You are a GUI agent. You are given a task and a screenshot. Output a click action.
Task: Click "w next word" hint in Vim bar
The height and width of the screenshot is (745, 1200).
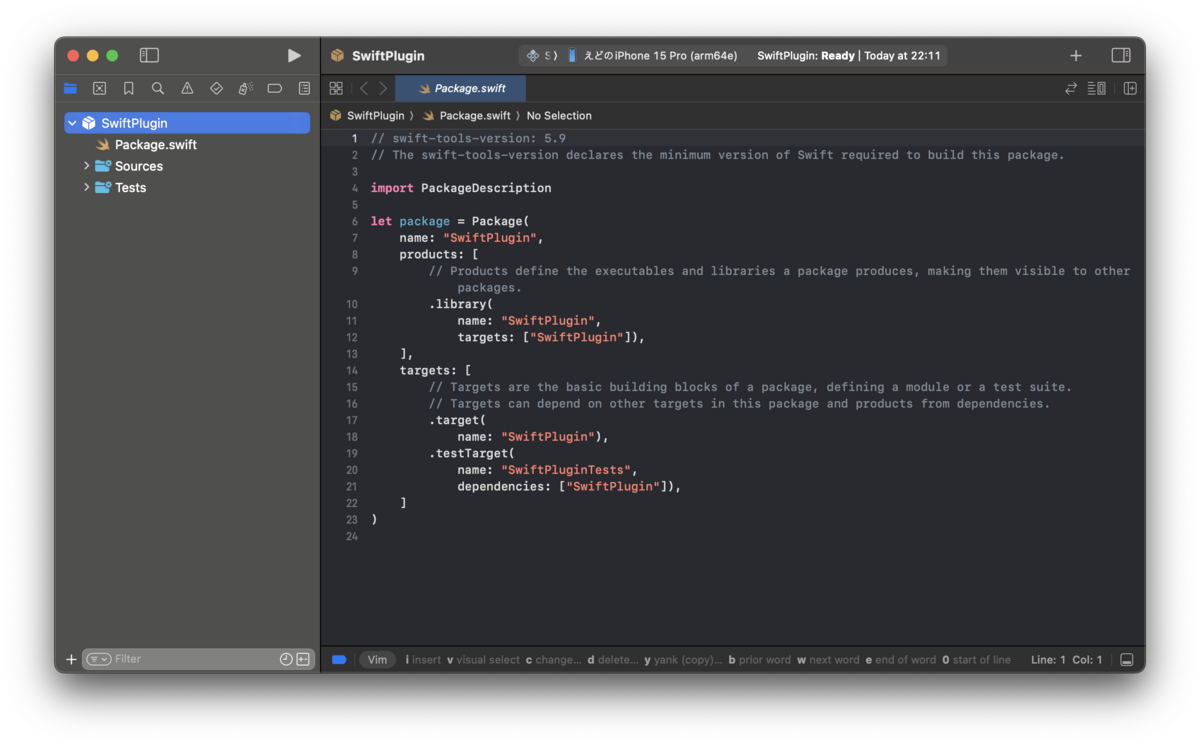(x=828, y=660)
